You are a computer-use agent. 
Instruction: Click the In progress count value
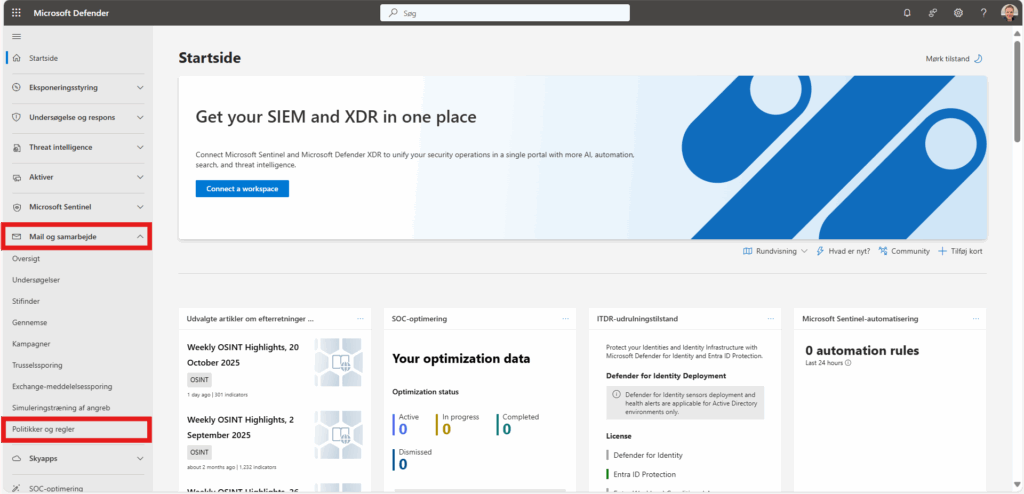(x=447, y=429)
